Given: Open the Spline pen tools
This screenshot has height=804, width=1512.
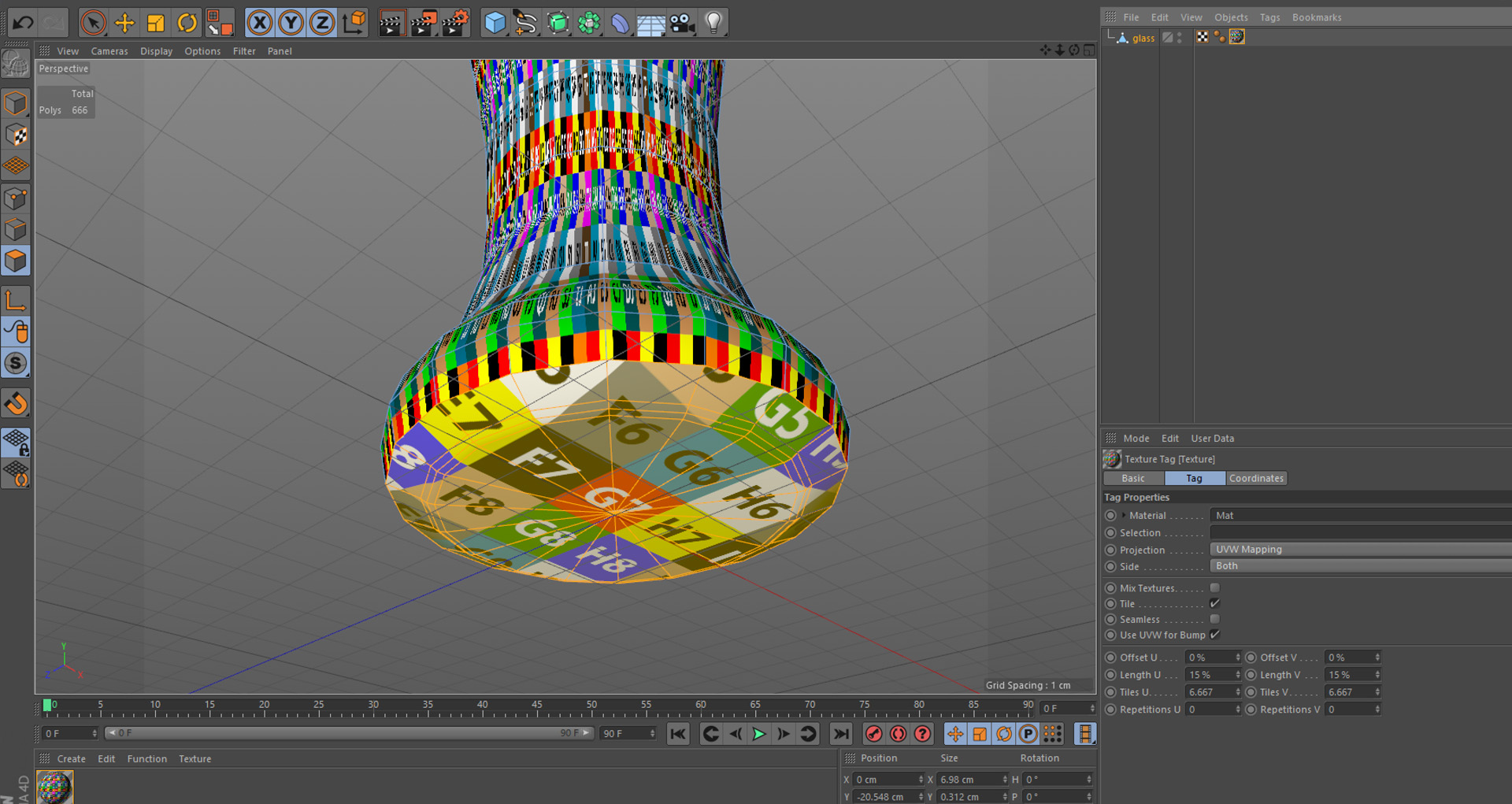Looking at the screenshot, I should point(525,23).
